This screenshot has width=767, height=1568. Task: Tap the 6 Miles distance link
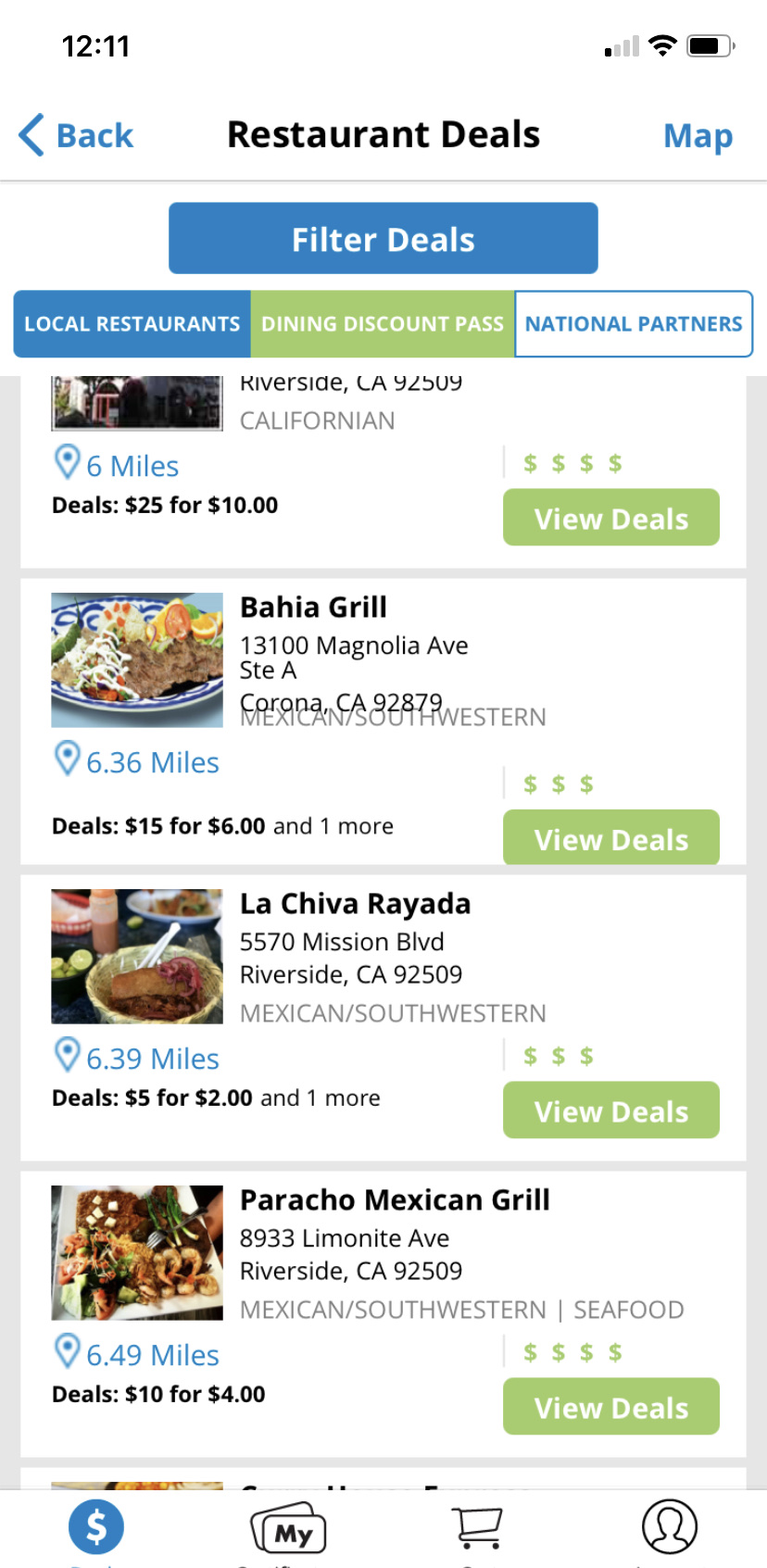click(132, 466)
